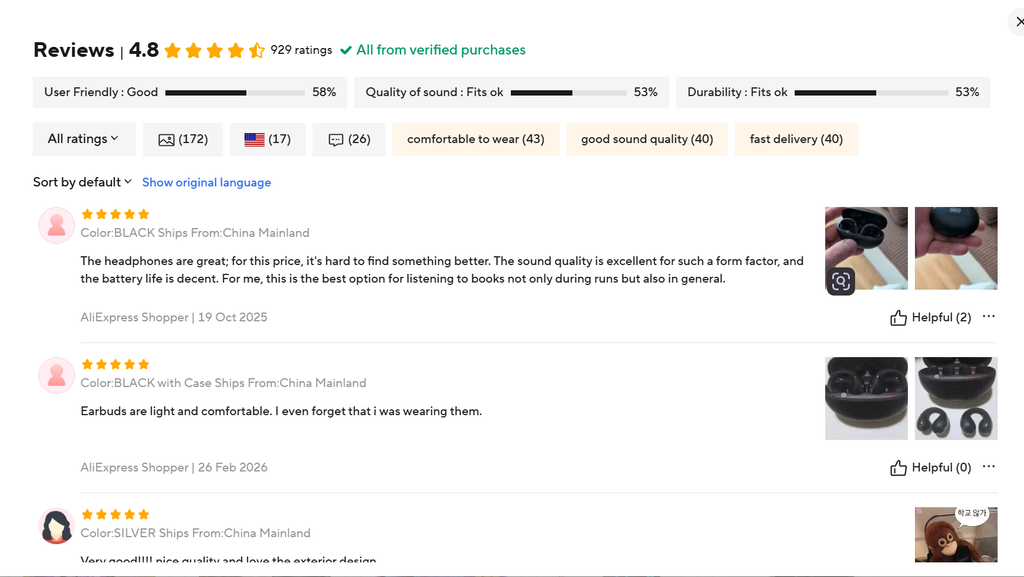Click the User Friendly rating bar
Viewport: 1024px width, 577px height.
click(234, 93)
